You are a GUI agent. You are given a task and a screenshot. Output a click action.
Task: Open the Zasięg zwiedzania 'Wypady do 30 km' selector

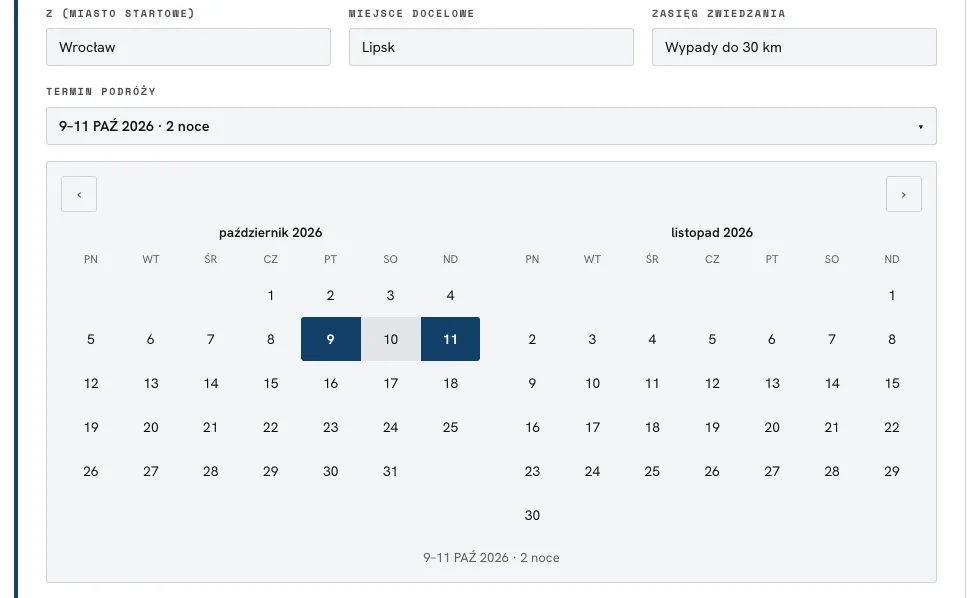794,47
